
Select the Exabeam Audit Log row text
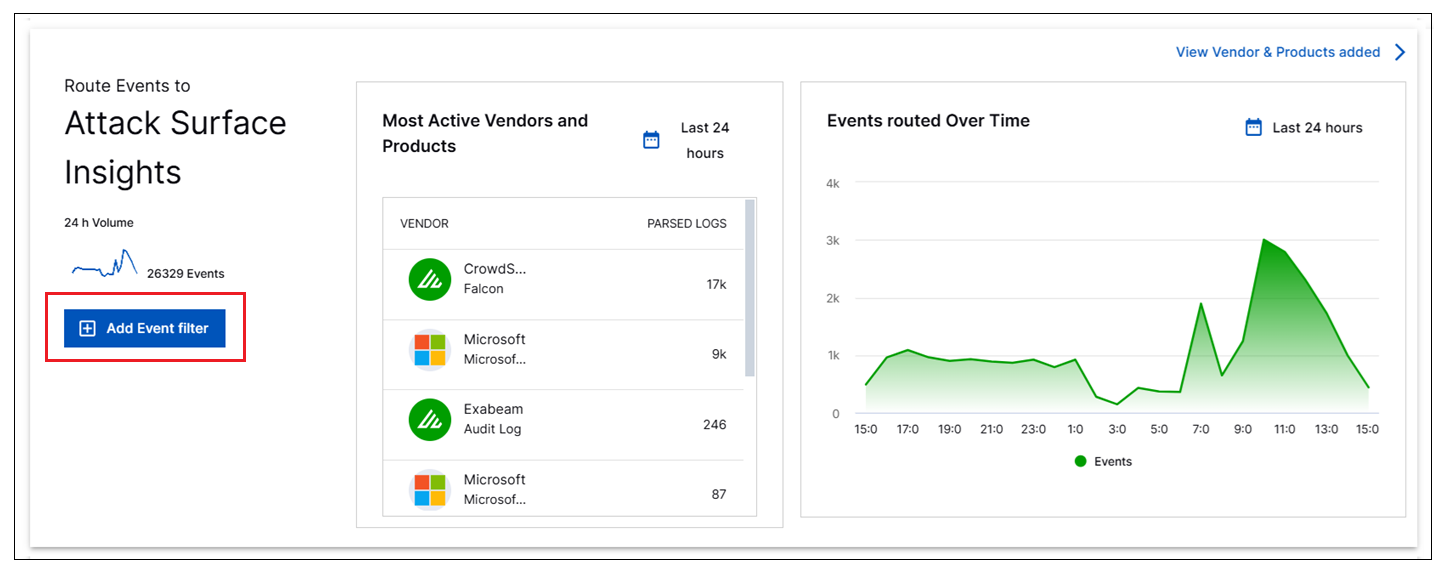[493, 419]
